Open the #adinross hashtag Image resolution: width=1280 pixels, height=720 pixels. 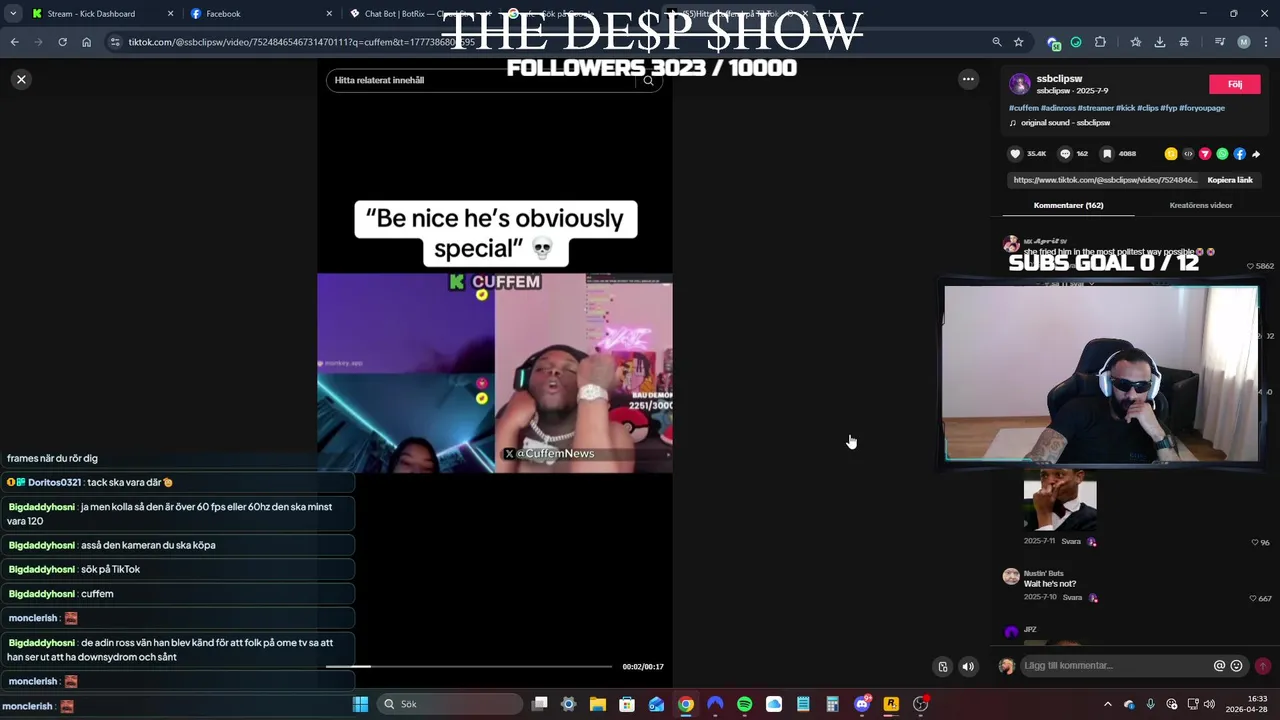point(1057,108)
